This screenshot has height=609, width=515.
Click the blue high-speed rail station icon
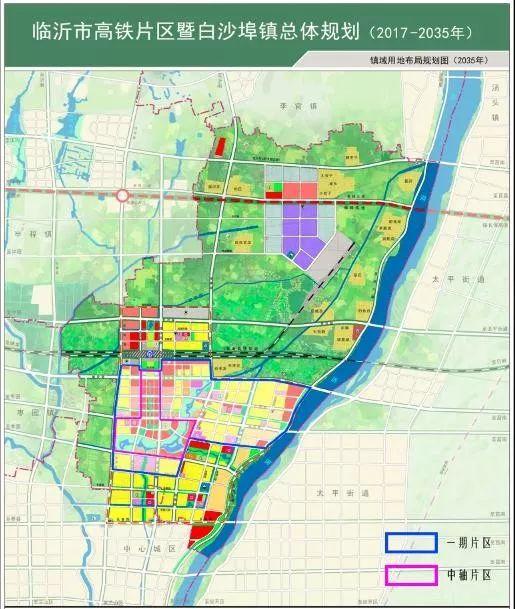[x=151, y=353]
